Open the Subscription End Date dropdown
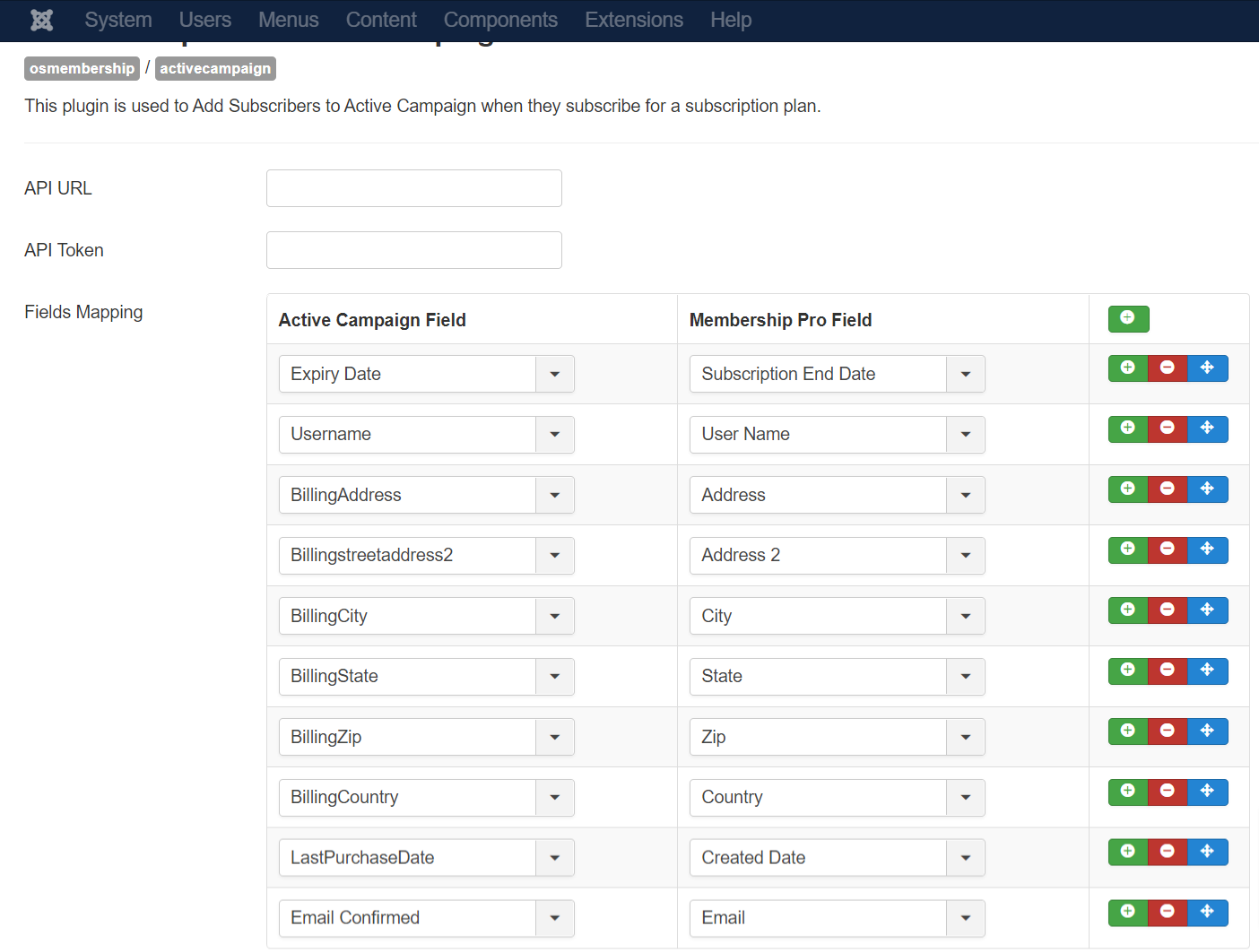The width and height of the screenshot is (1259, 952). pyautogui.click(x=837, y=374)
